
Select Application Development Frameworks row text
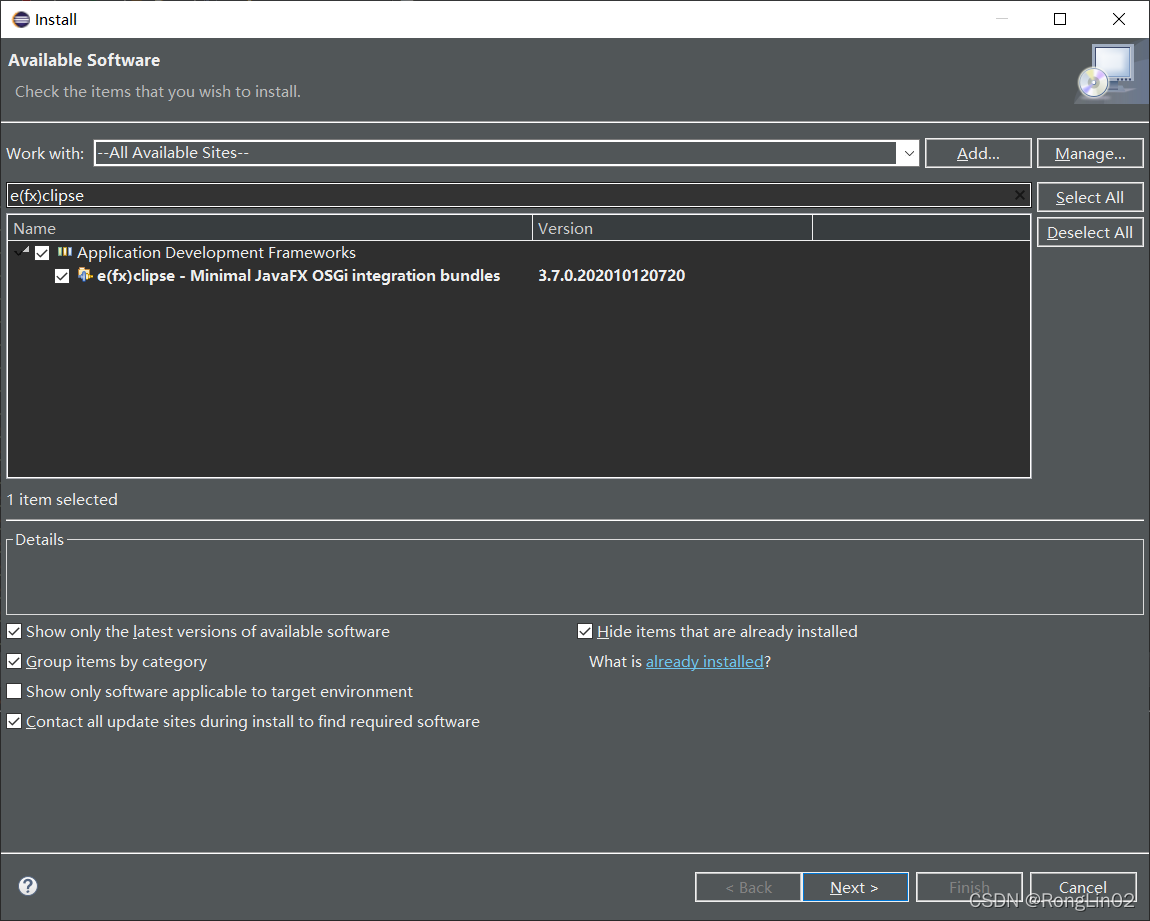tap(216, 252)
